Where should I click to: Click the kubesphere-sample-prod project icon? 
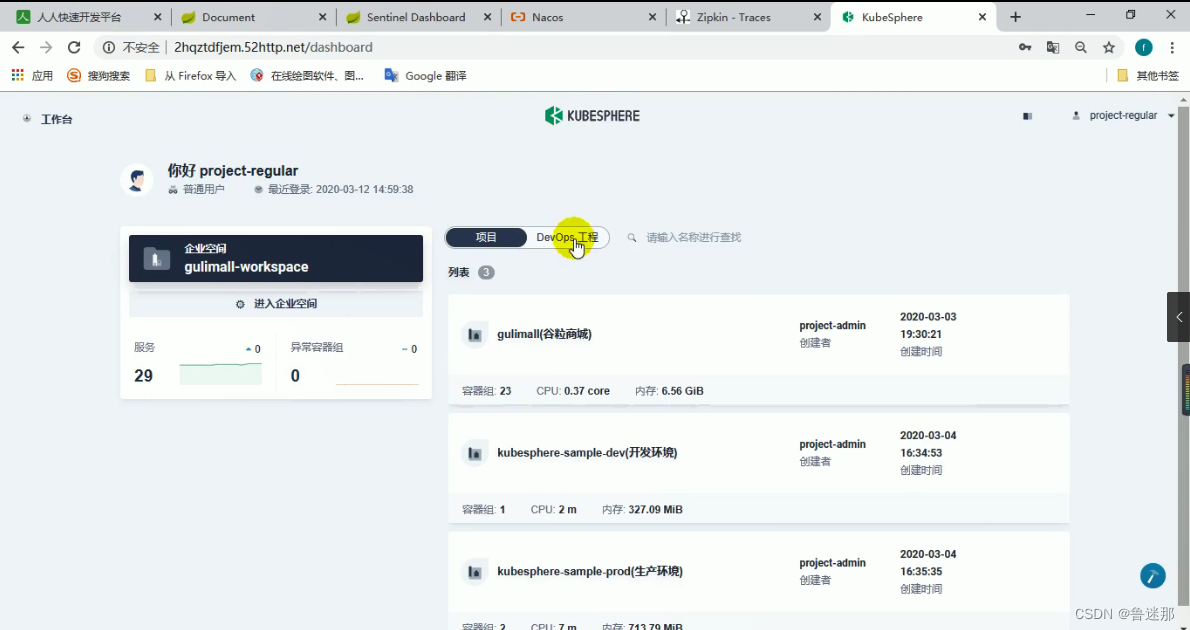click(x=475, y=572)
